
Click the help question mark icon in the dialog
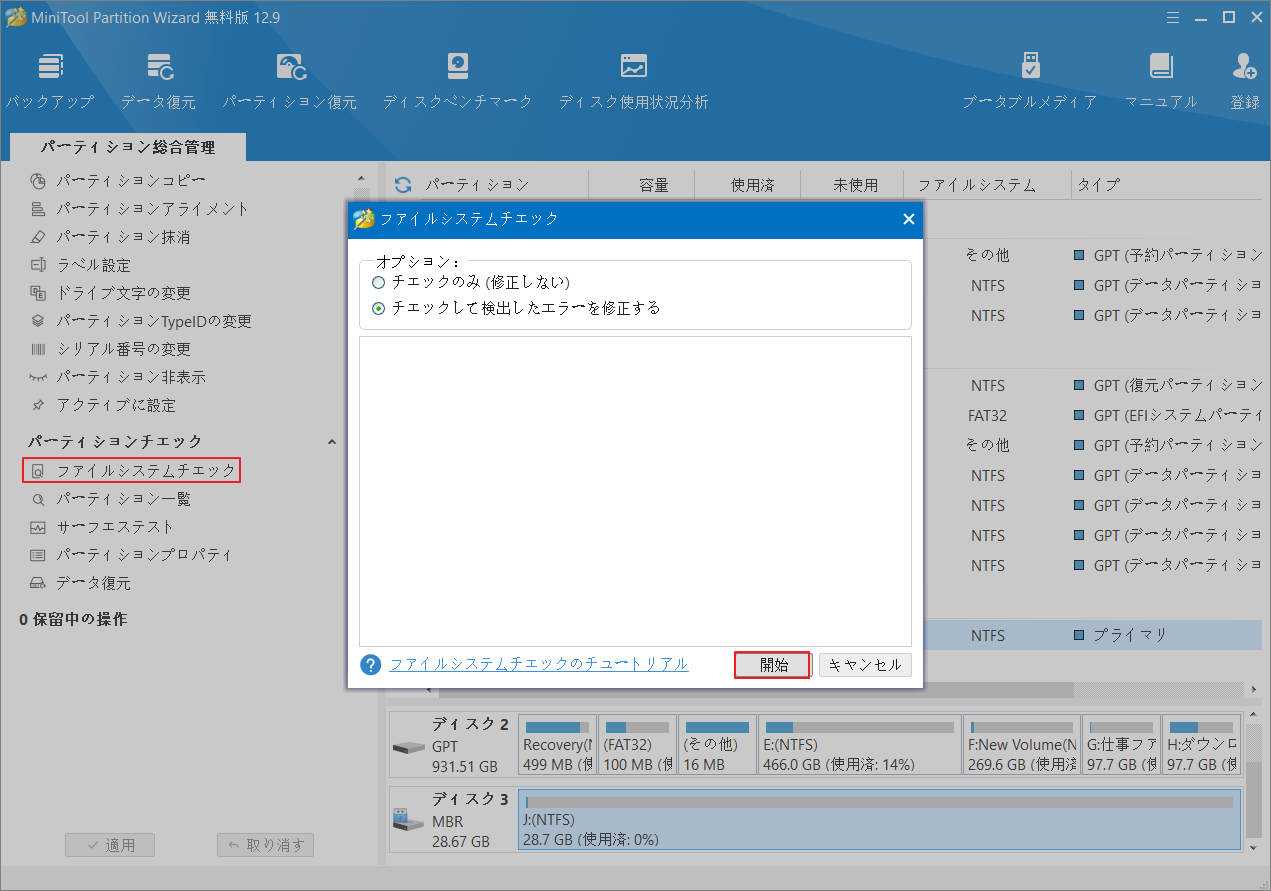(371, 665)
